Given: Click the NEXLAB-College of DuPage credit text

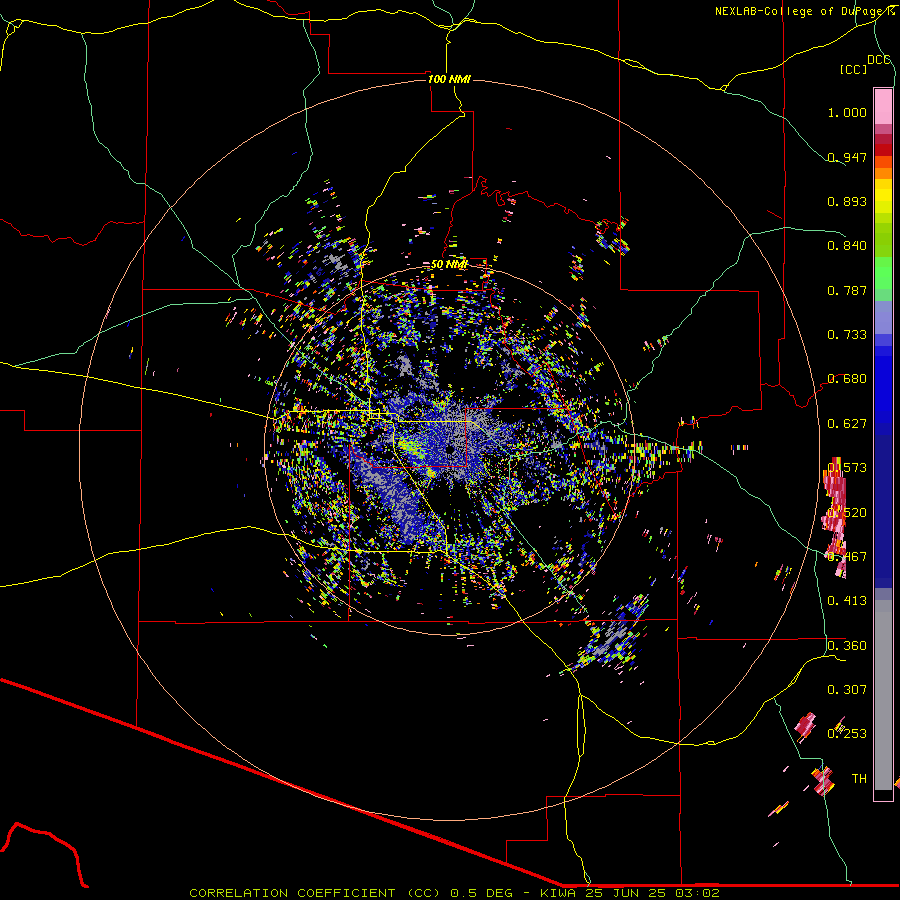Looking at the screenshot, I should point(805,11).
